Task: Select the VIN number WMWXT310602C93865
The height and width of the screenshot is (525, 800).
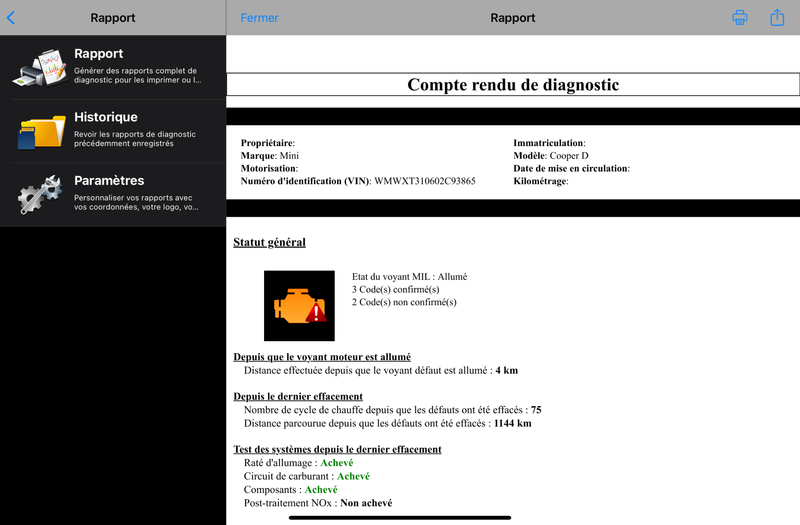Action: pos(425,181)
